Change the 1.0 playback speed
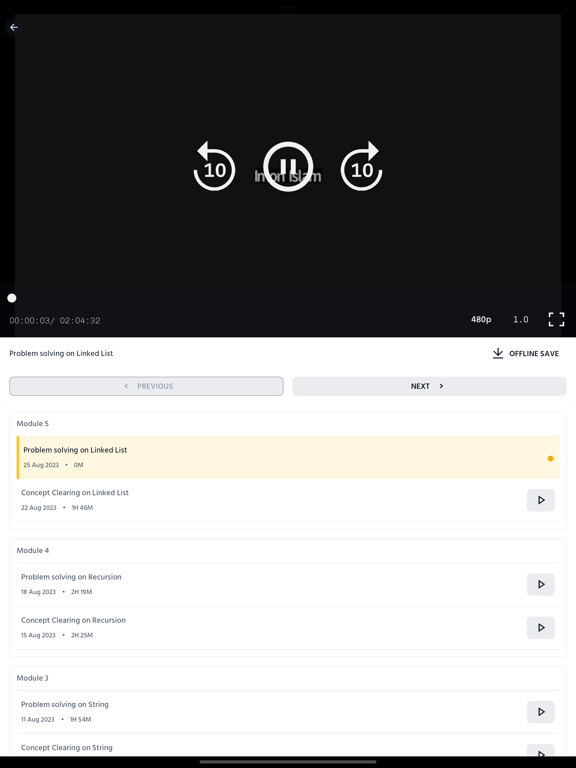 [x=521, y=319]
